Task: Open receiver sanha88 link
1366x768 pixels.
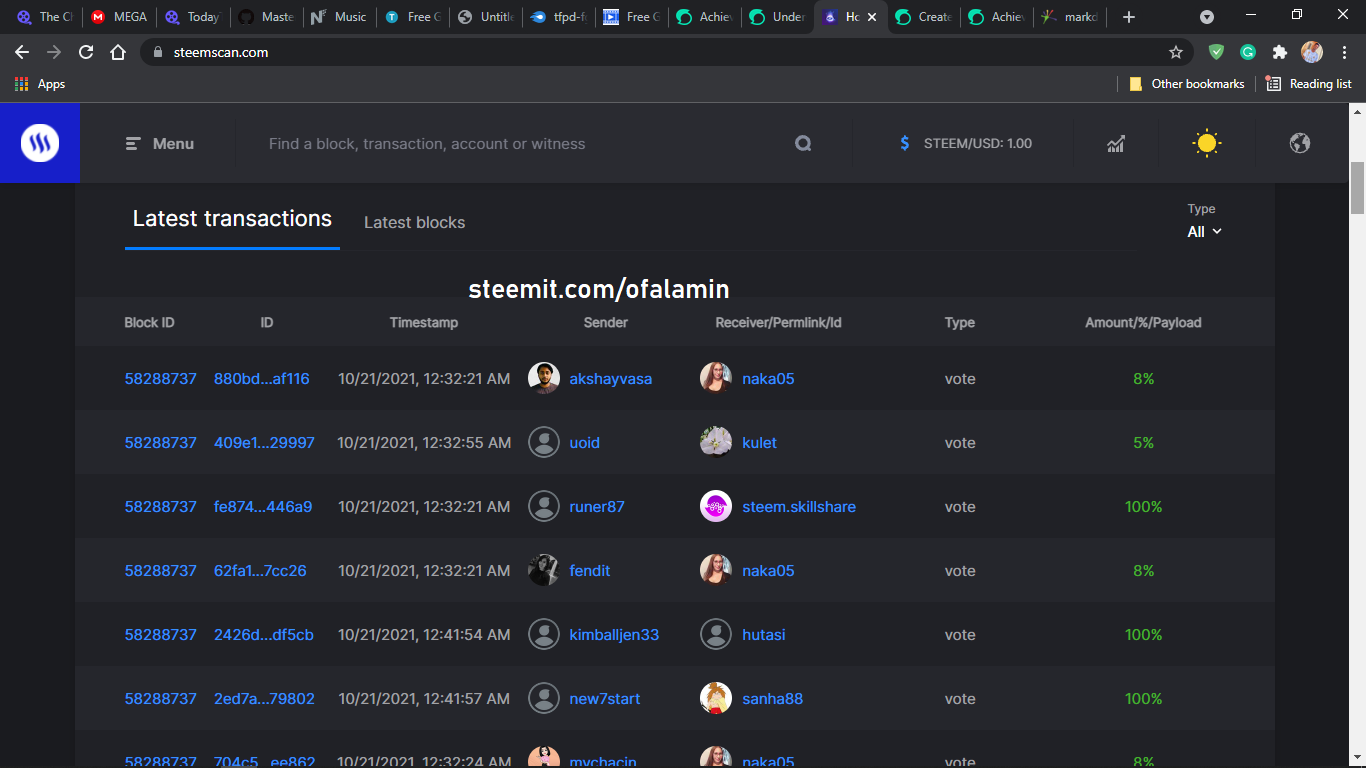Action: (x=772, y=699)
